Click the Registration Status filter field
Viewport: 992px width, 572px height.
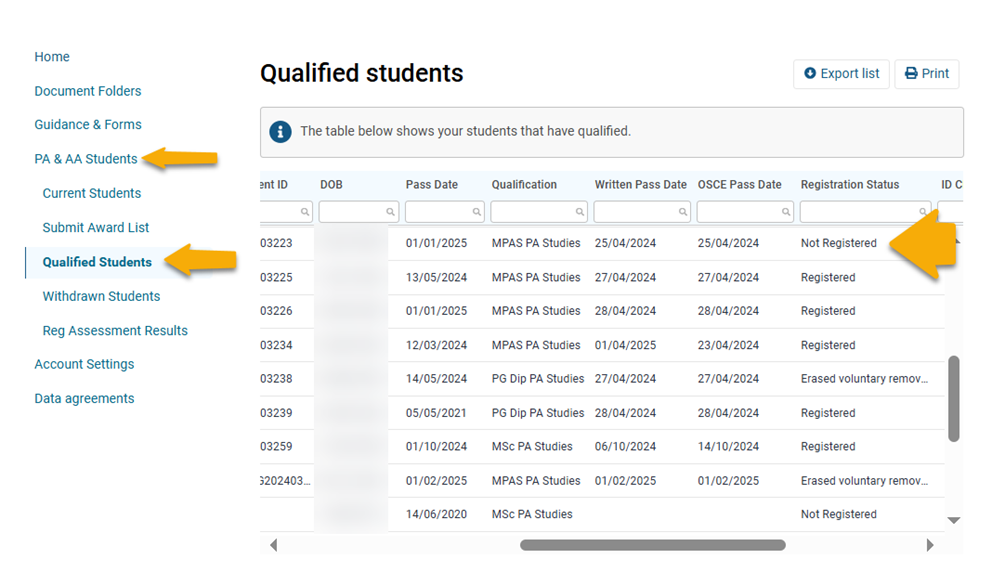(866, 212)
